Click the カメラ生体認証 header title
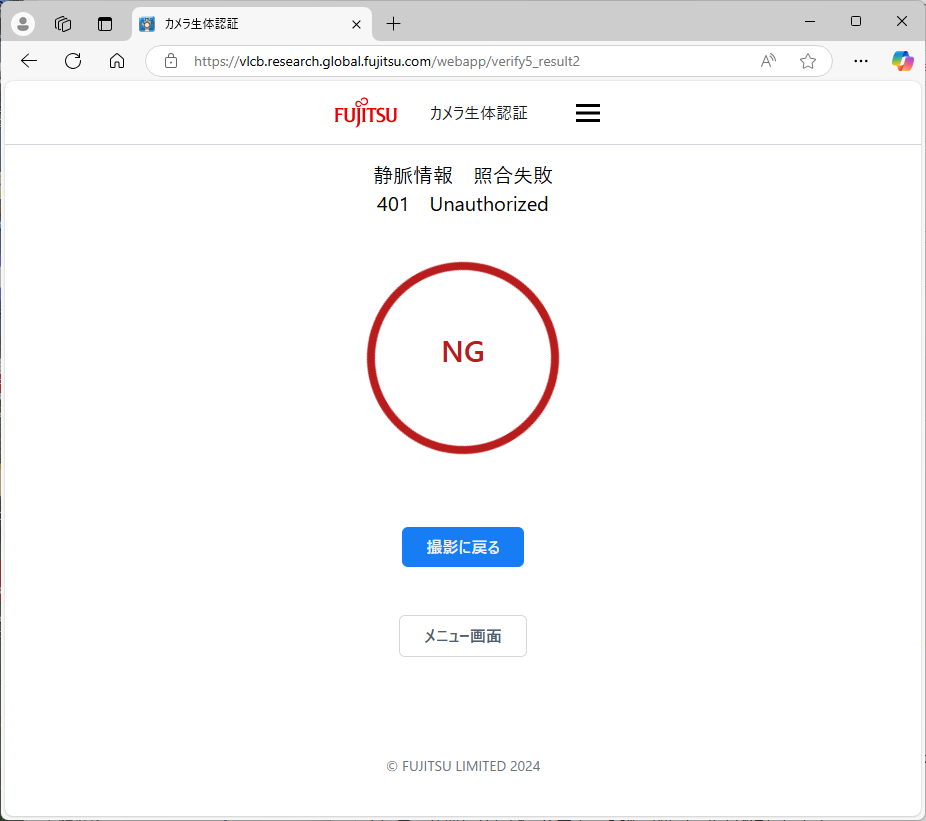This screenshot has width=926, height=821. tap(478, 113)
